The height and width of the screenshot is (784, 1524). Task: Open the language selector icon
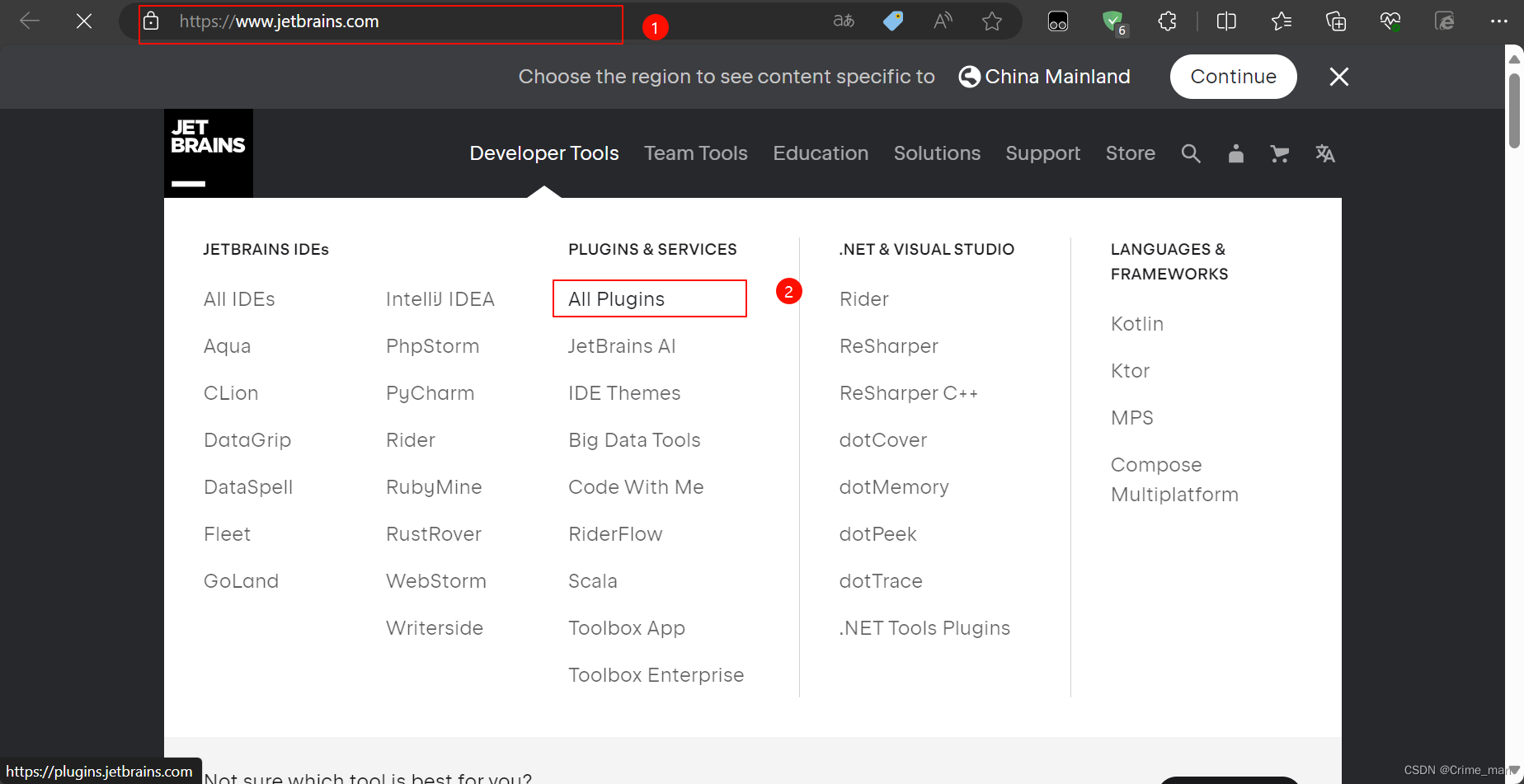click(1325, 153)
